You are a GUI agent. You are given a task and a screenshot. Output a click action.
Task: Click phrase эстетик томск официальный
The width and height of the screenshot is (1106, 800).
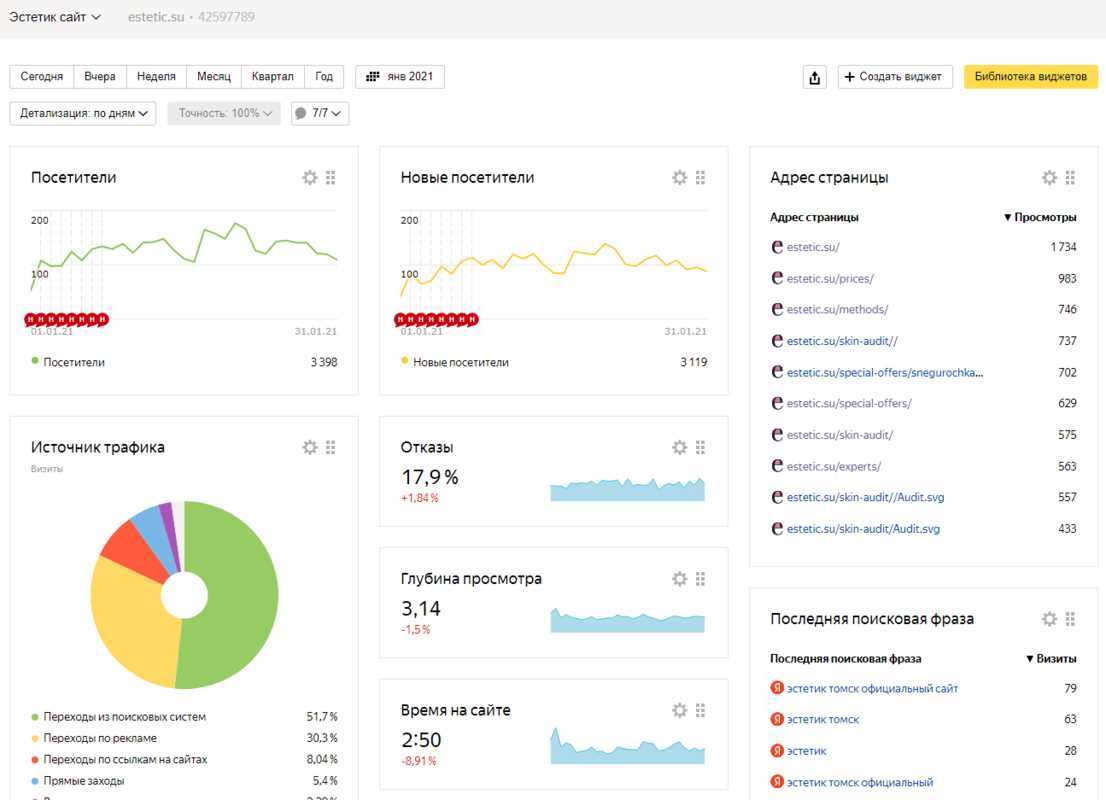tap(860, 782)
